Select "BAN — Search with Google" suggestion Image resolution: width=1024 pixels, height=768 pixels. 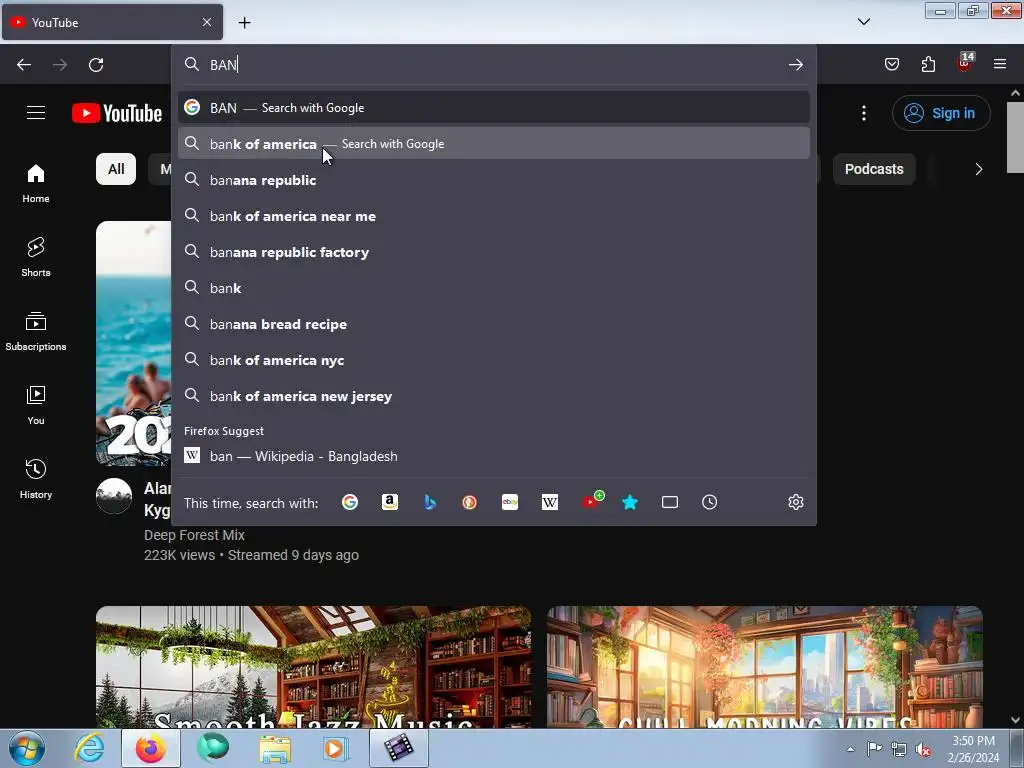494,108
